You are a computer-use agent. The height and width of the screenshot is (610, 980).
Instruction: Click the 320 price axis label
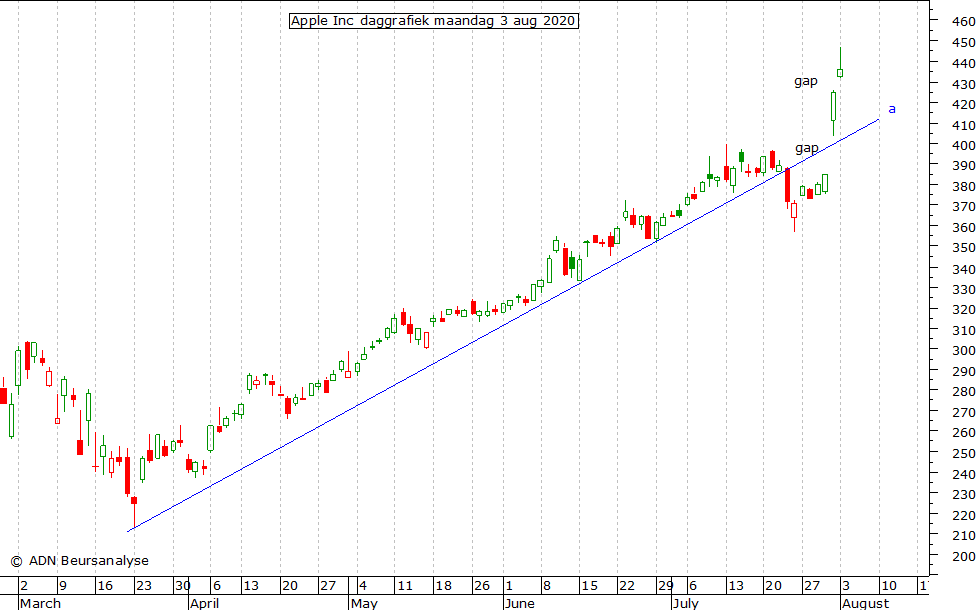coord(962,309)
